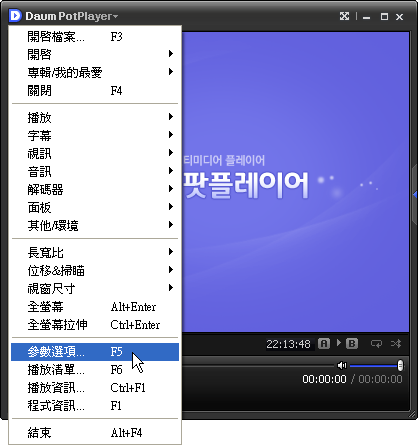Click the clock time display 22:13:48

point(288,344)
